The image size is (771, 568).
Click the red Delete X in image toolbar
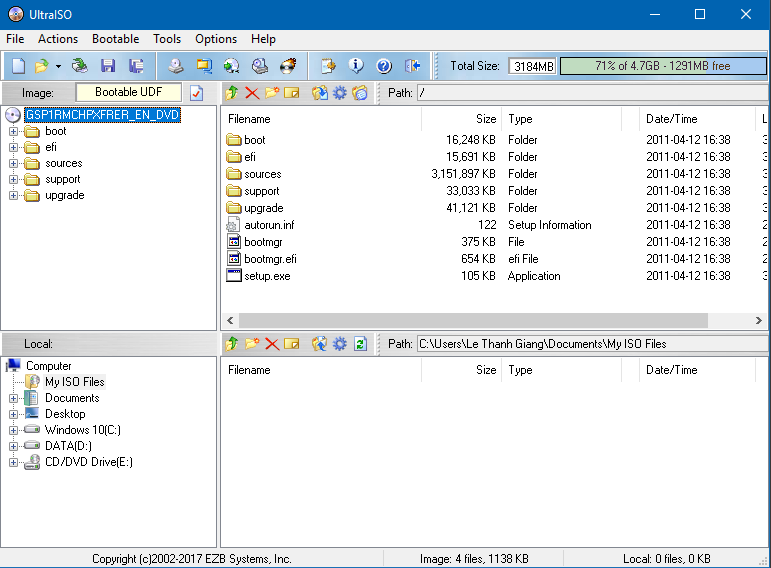(x=252, y=92)
